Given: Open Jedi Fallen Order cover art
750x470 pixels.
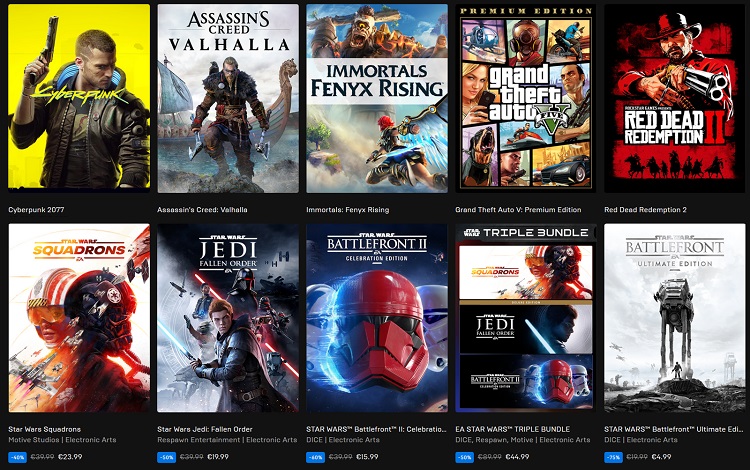Looking at the screenshot, I should [228, 318].
